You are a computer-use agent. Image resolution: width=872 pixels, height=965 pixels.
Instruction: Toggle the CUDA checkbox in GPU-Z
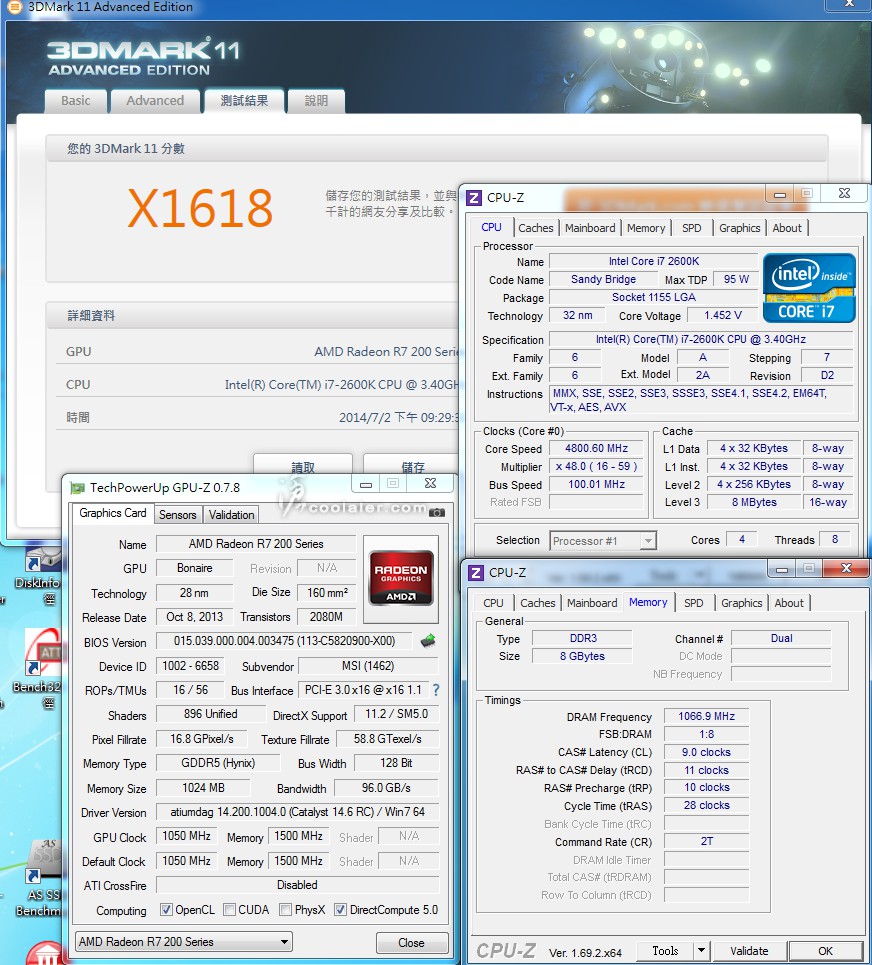229,910
